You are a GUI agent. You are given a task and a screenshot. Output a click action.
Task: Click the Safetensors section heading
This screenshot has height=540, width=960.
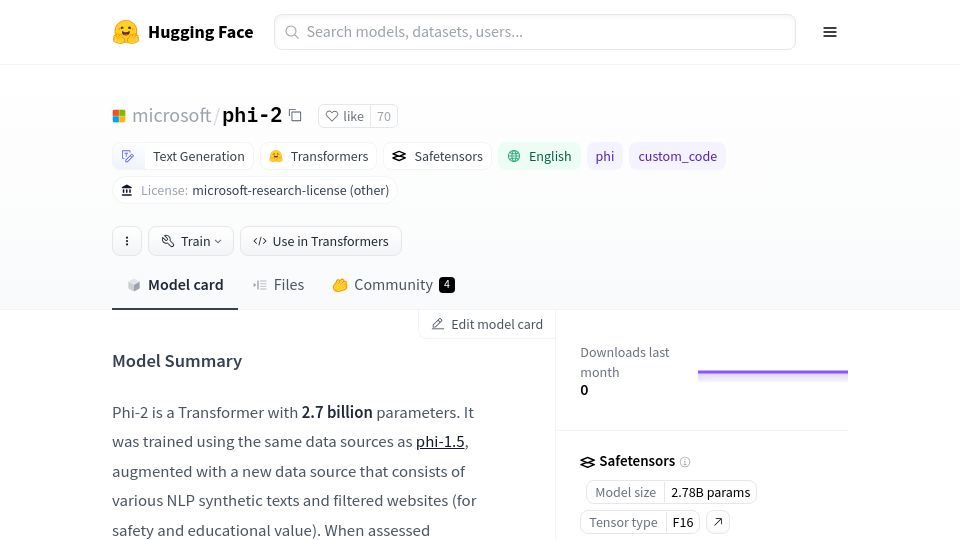coord(637,461)
